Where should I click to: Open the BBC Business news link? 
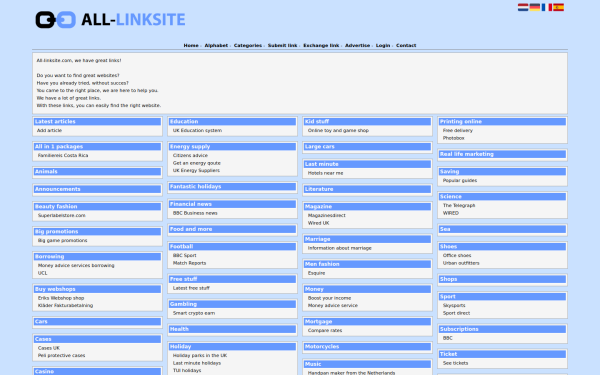(x=195, y=213)
